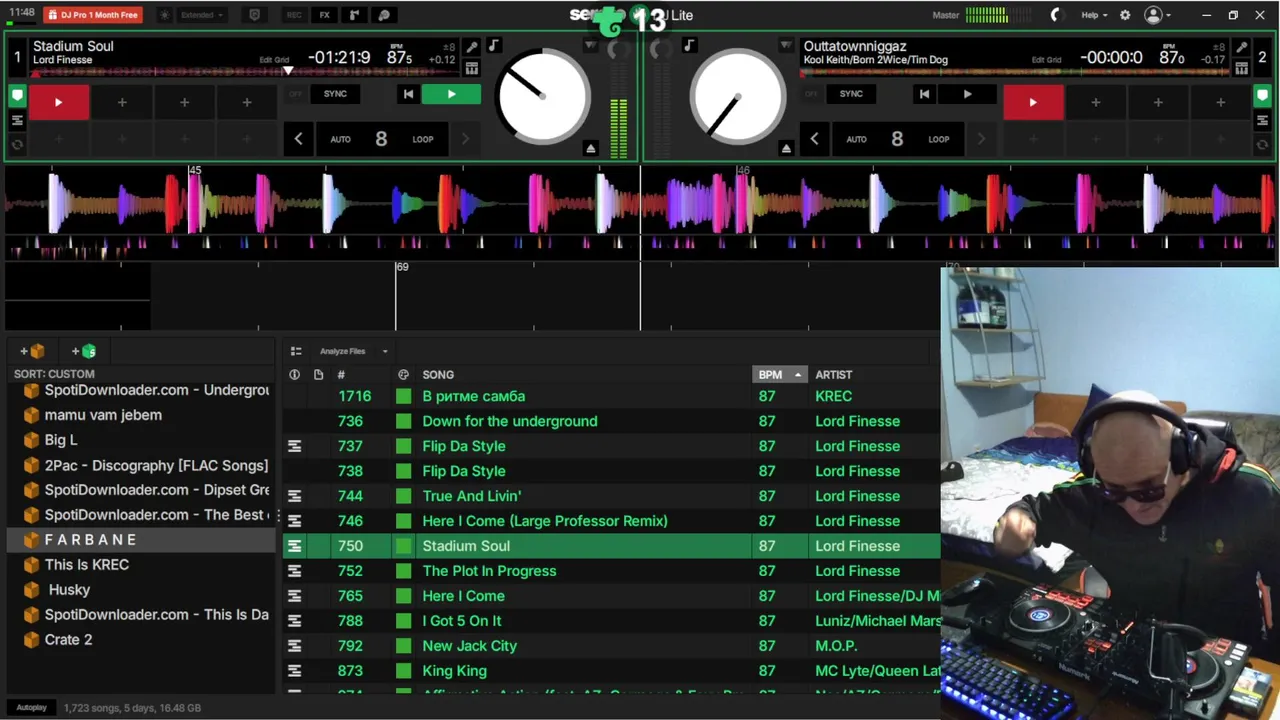Toggle the day/night mode sun icon
Screen dimensions: 1280x720
point(165,15)
